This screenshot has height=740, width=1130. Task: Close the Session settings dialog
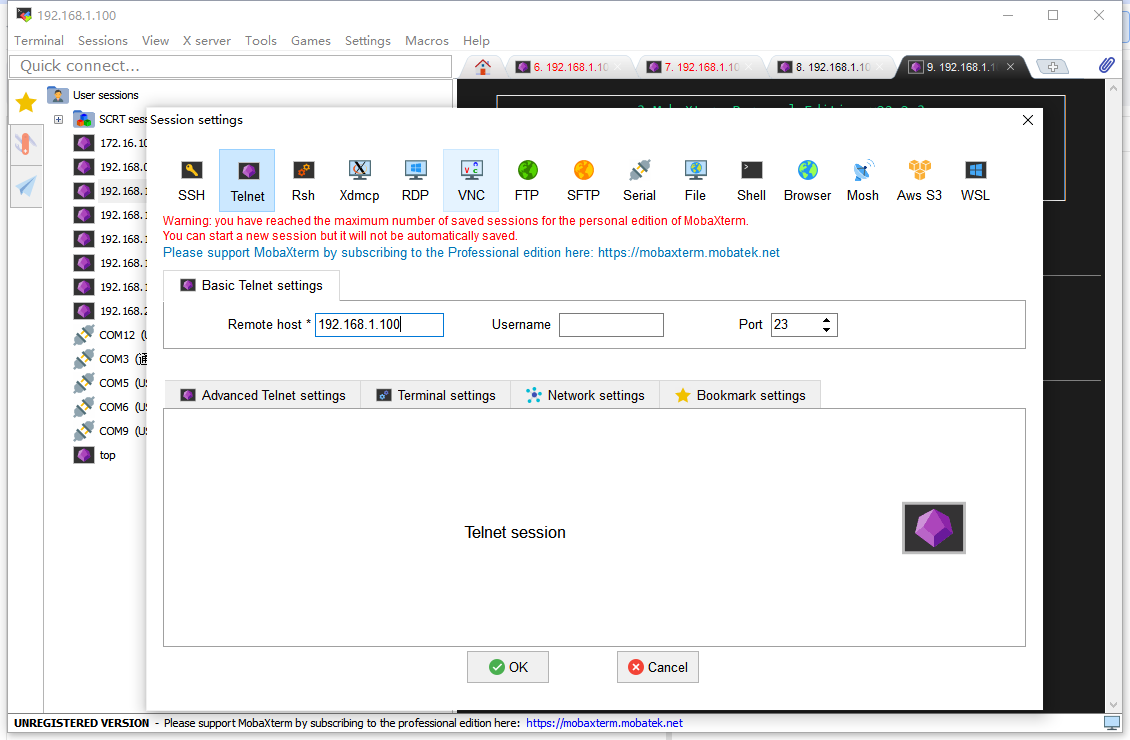pos(1028,120)
